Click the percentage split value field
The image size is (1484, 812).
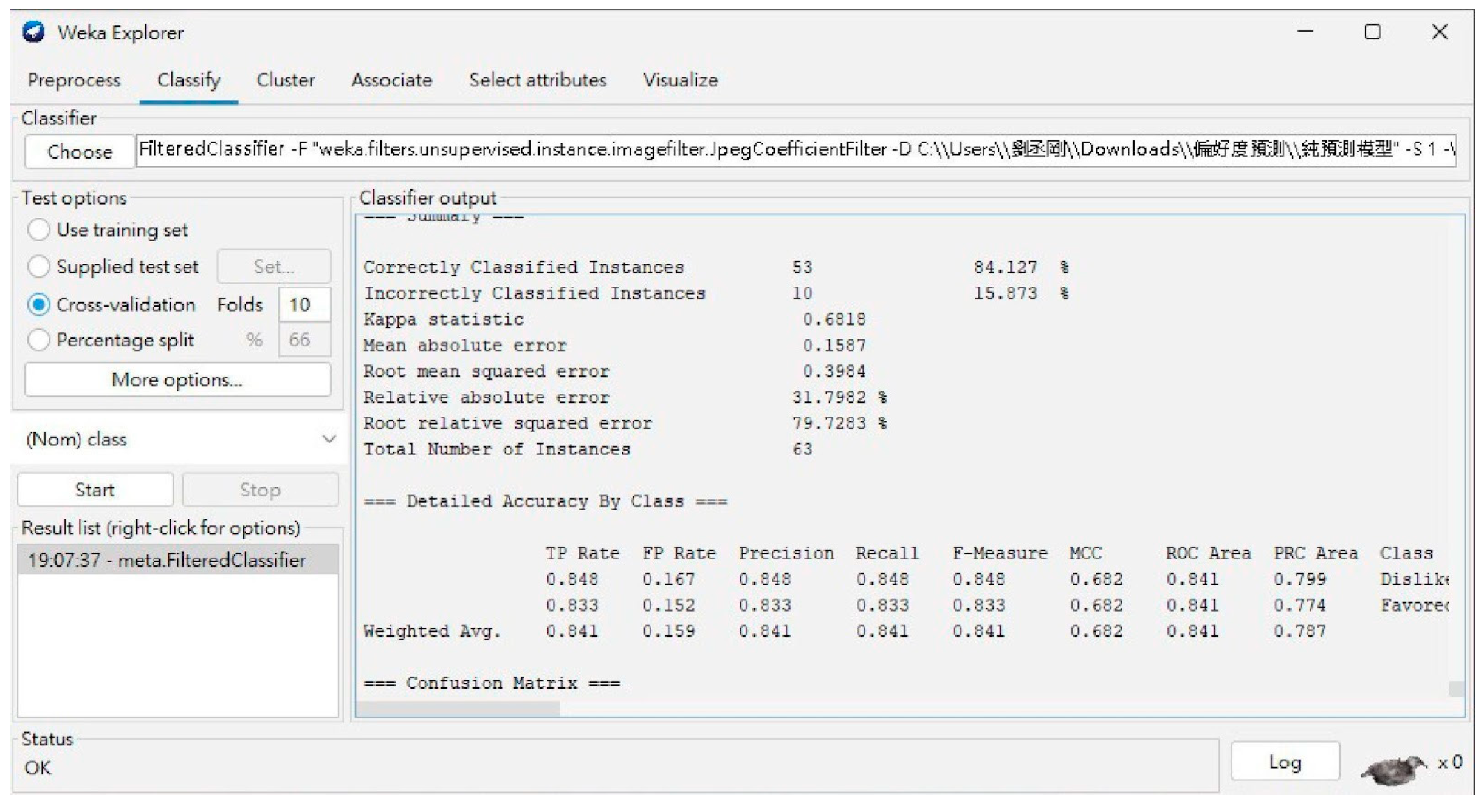pos(304,339)
